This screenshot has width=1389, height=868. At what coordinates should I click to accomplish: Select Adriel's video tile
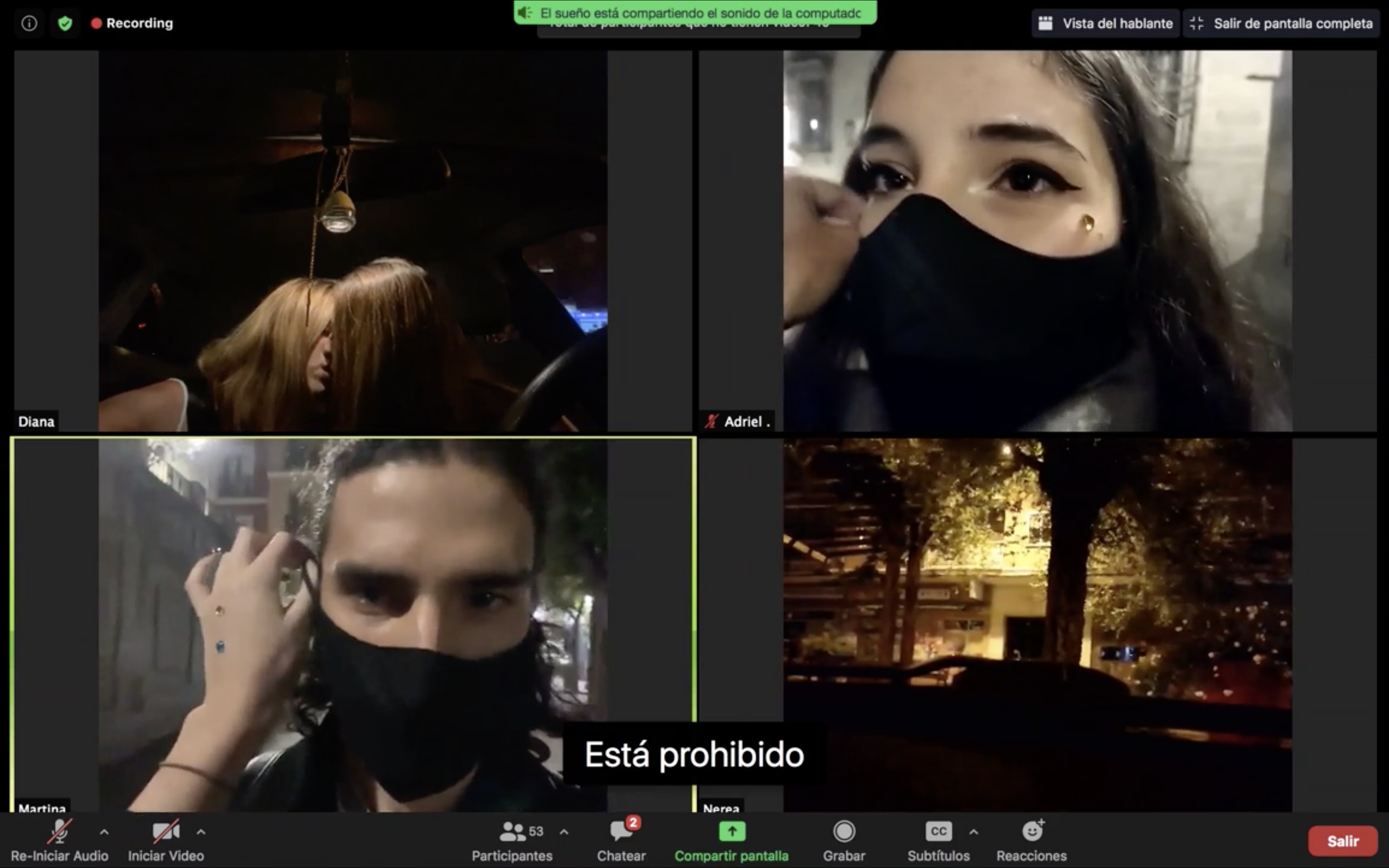click(1037, 241)
